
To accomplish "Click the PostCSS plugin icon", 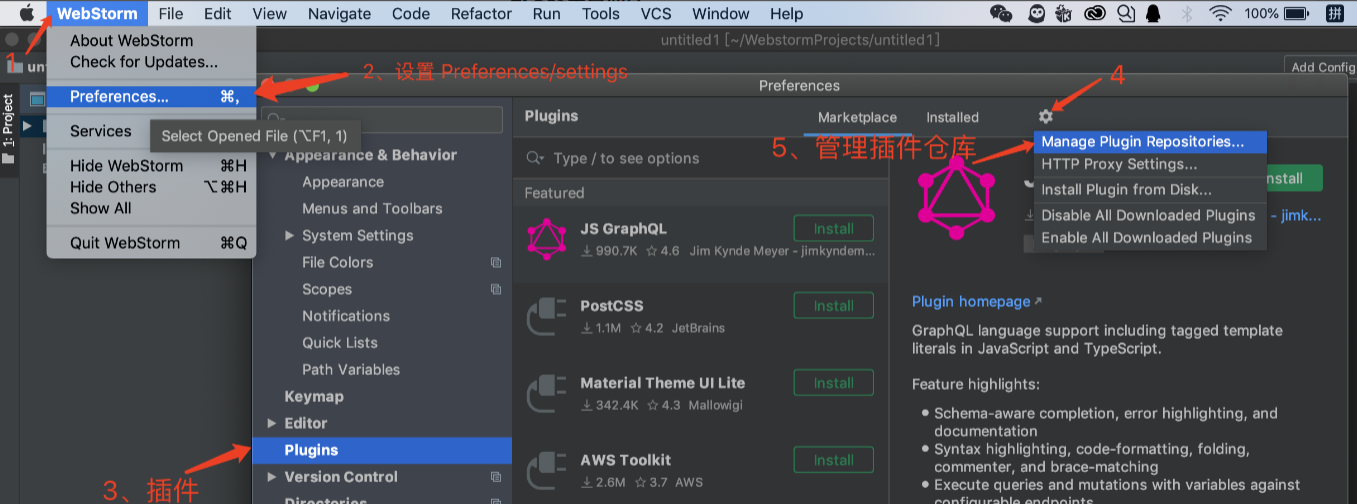I will coord(547,314).
